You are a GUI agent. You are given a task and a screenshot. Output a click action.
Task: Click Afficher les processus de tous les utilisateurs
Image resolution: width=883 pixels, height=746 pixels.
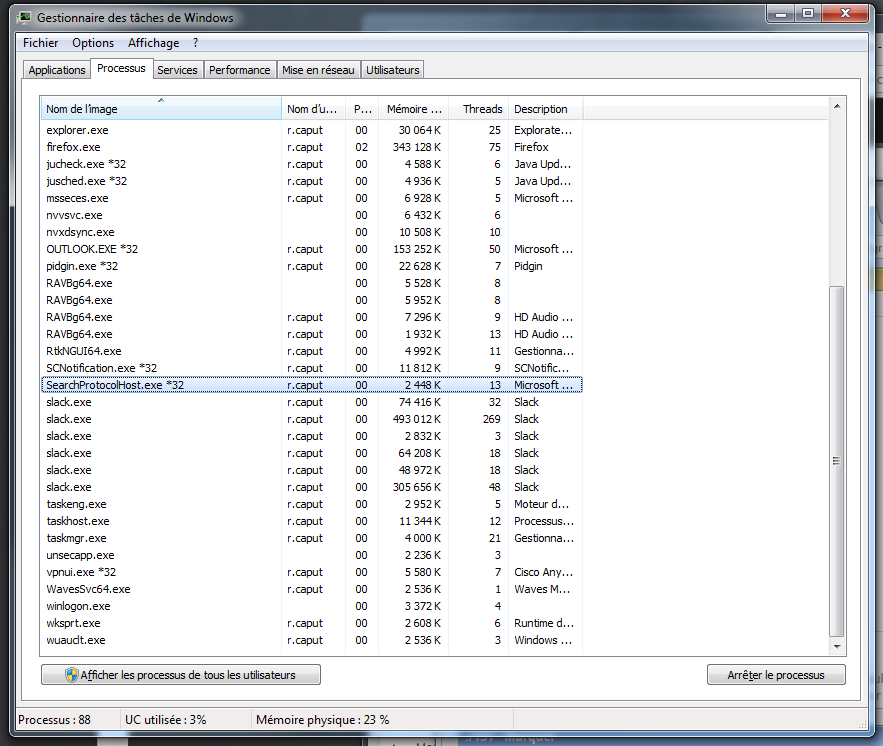click(x=181, y=674)
